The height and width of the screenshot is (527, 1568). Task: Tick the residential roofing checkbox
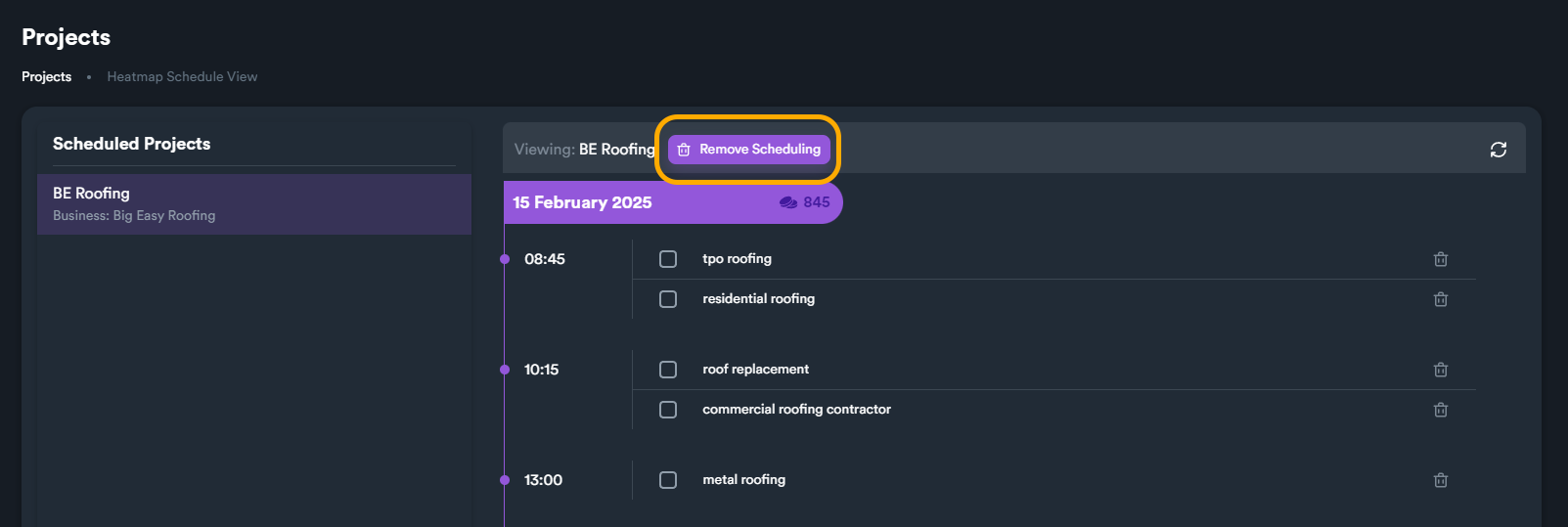point(668,299)
